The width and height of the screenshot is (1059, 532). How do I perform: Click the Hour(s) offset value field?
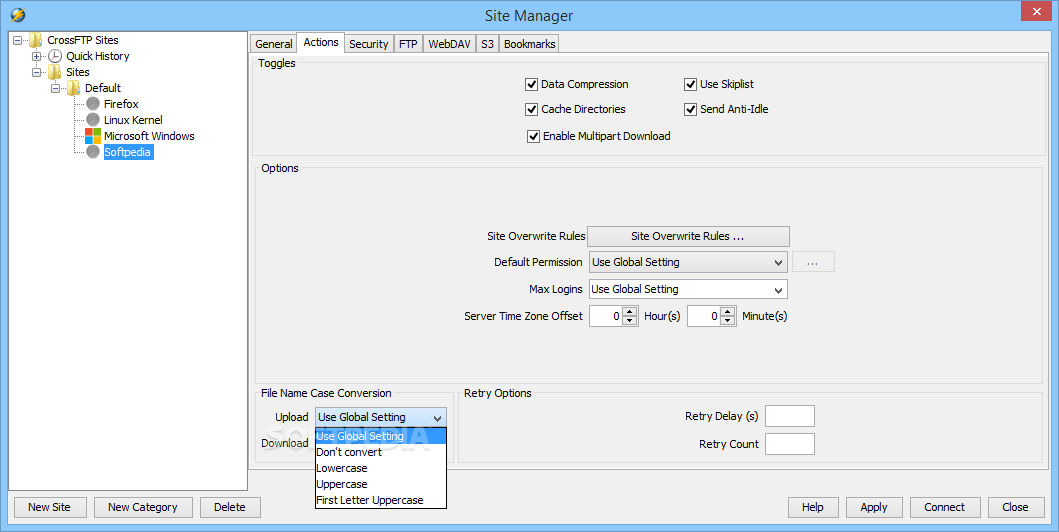tap(606, 316)
